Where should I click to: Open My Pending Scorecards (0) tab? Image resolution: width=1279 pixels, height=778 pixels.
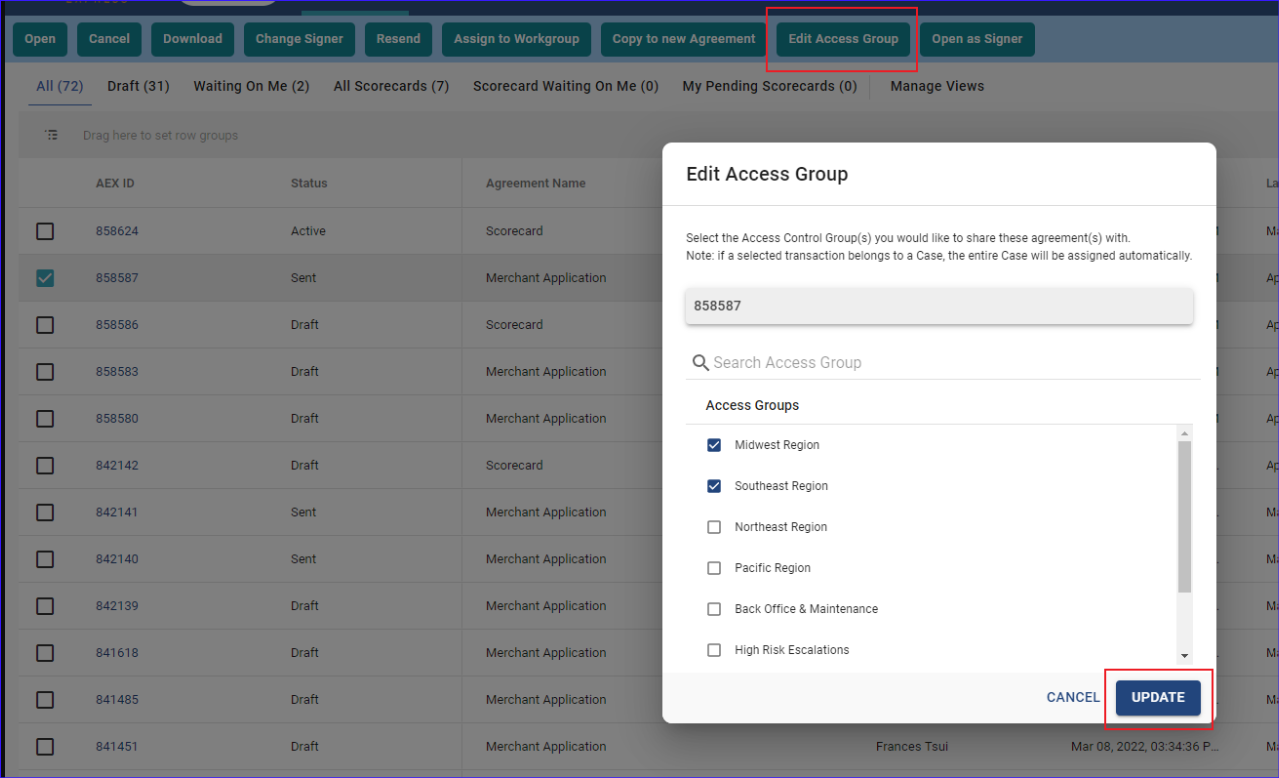(x=770, y=86)
